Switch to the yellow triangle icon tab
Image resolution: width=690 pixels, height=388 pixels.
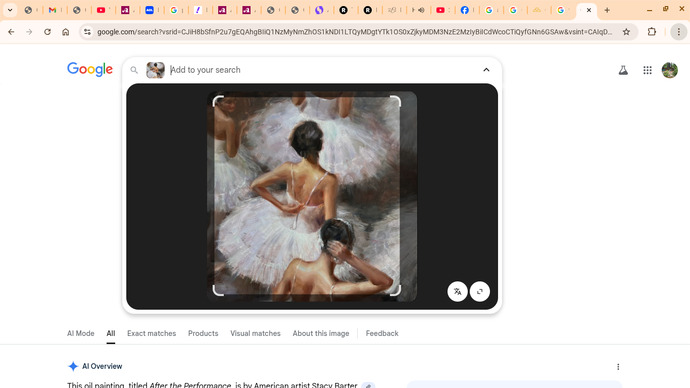point(537,10)
